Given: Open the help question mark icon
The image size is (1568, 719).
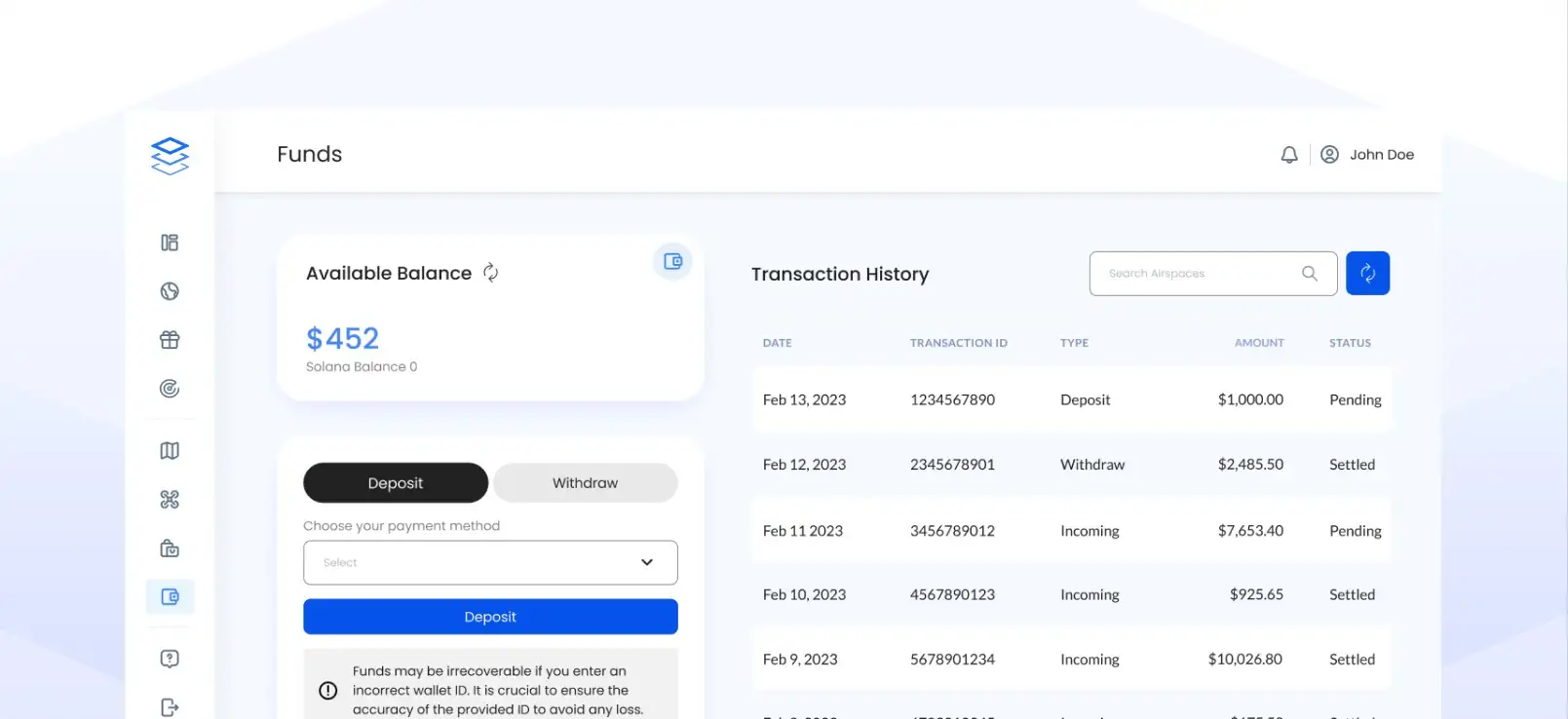Looking at the screenshot, I should tap(170, 660).
